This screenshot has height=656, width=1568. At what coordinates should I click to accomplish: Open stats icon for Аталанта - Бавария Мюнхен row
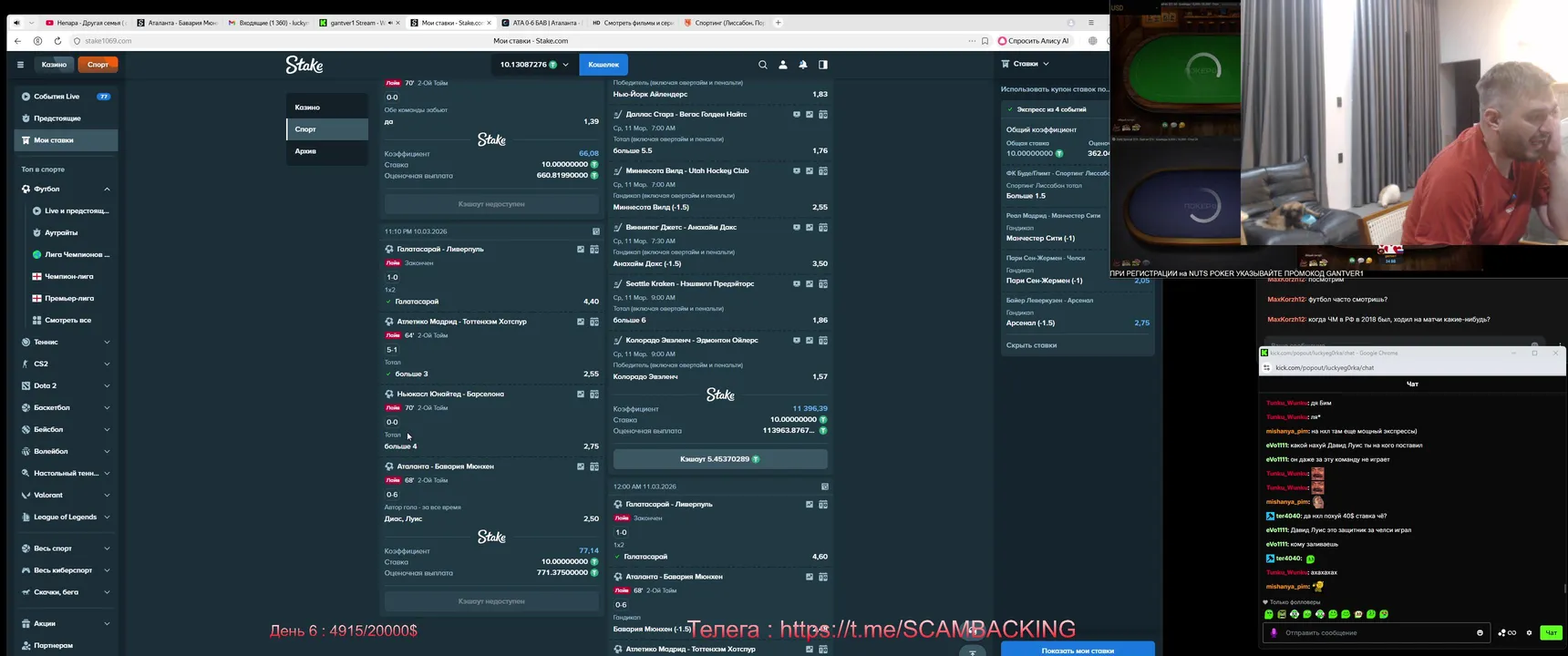click(x=581, y=466)
